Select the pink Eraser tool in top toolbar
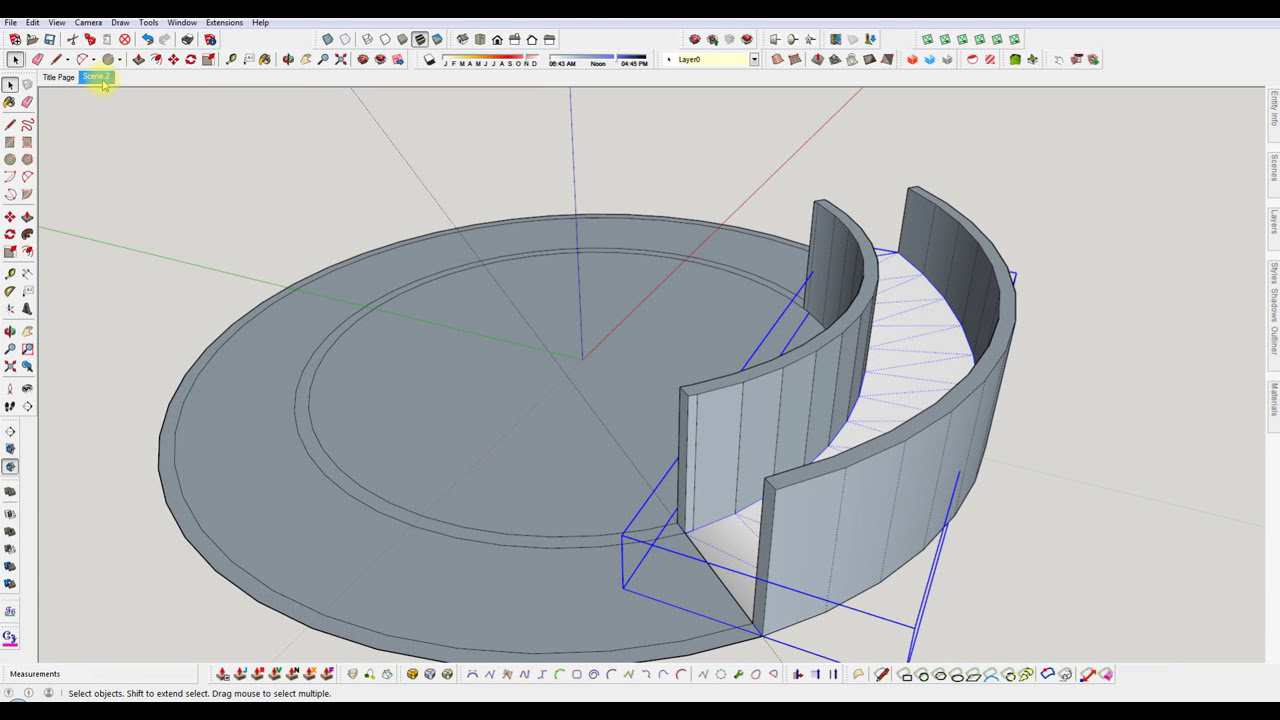 click(x=37, y=60)
